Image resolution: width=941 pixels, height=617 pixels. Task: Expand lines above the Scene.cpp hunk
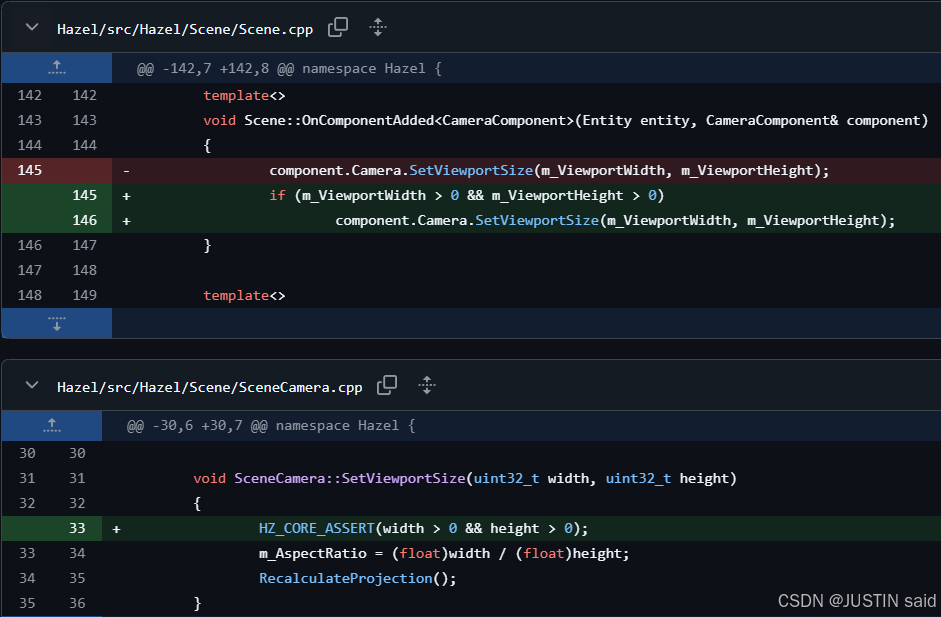(x=57, y=69)
